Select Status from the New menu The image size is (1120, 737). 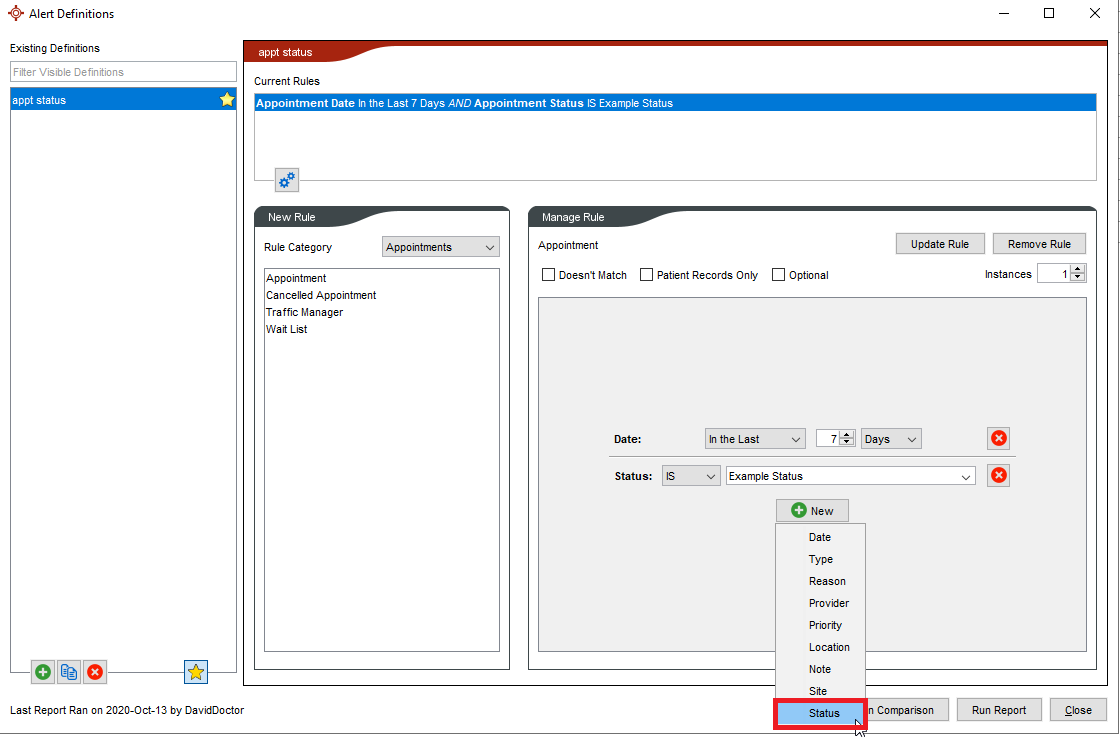tap(824, 713)
